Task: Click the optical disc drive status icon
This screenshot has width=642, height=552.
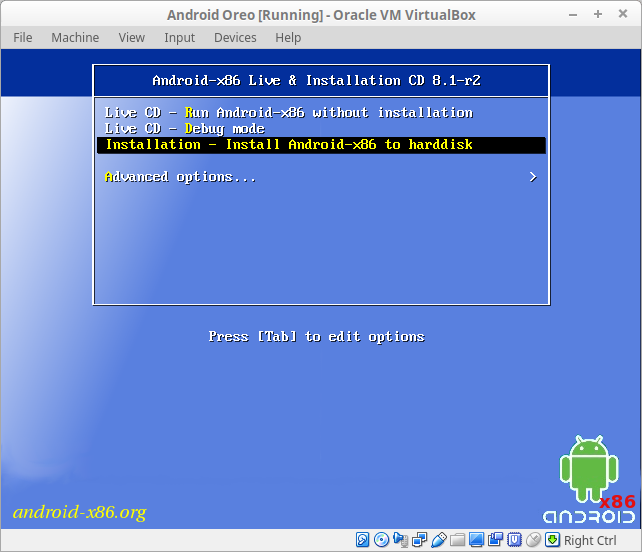Action: (x=381, y=540)
